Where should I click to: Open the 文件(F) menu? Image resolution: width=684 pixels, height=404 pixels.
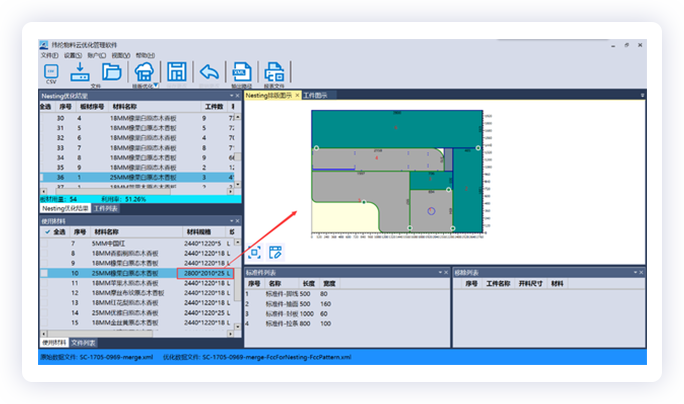click(49, 55)
